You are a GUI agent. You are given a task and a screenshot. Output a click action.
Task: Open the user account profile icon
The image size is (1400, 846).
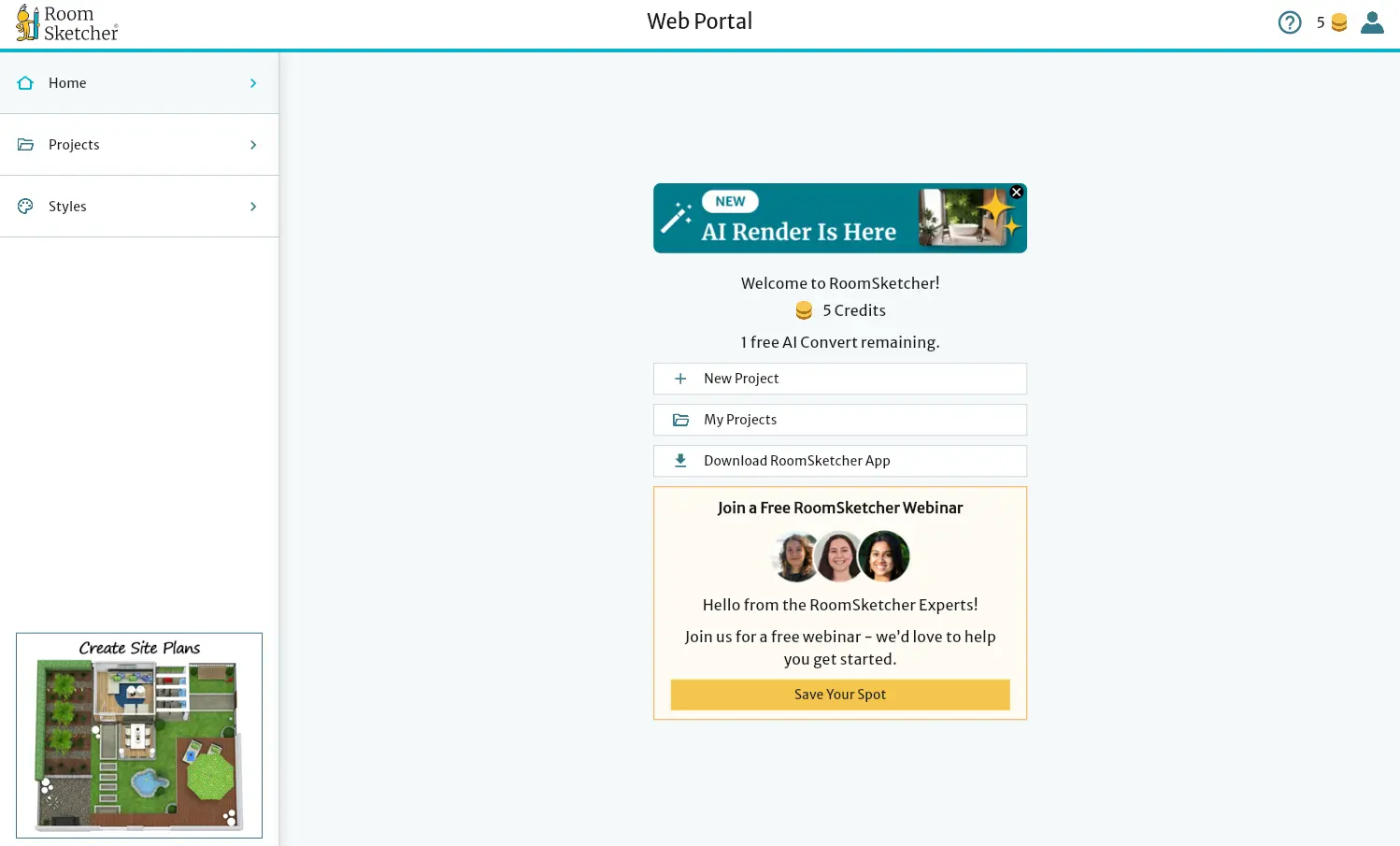tap(1372, 22)
